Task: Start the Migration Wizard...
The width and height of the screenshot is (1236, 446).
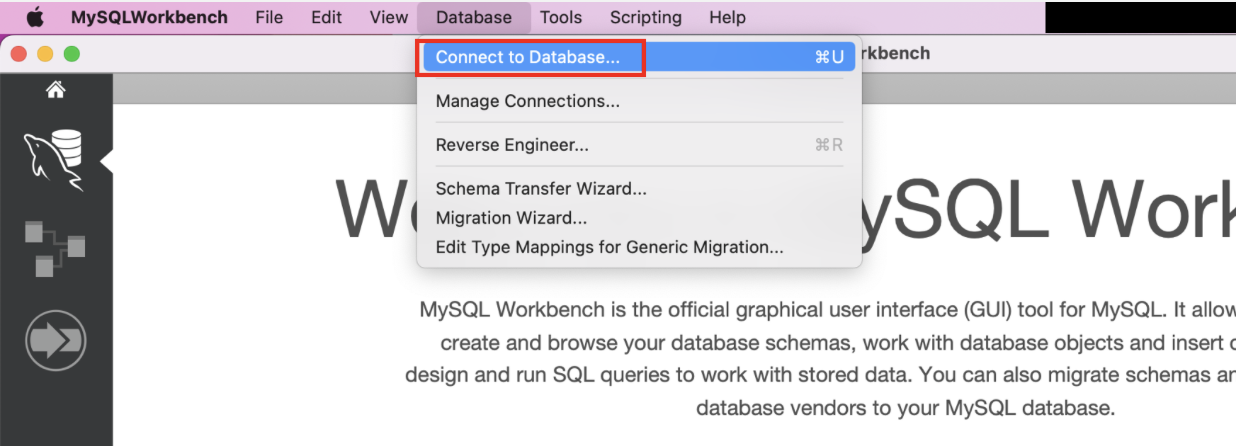Action: coord(639,217)
